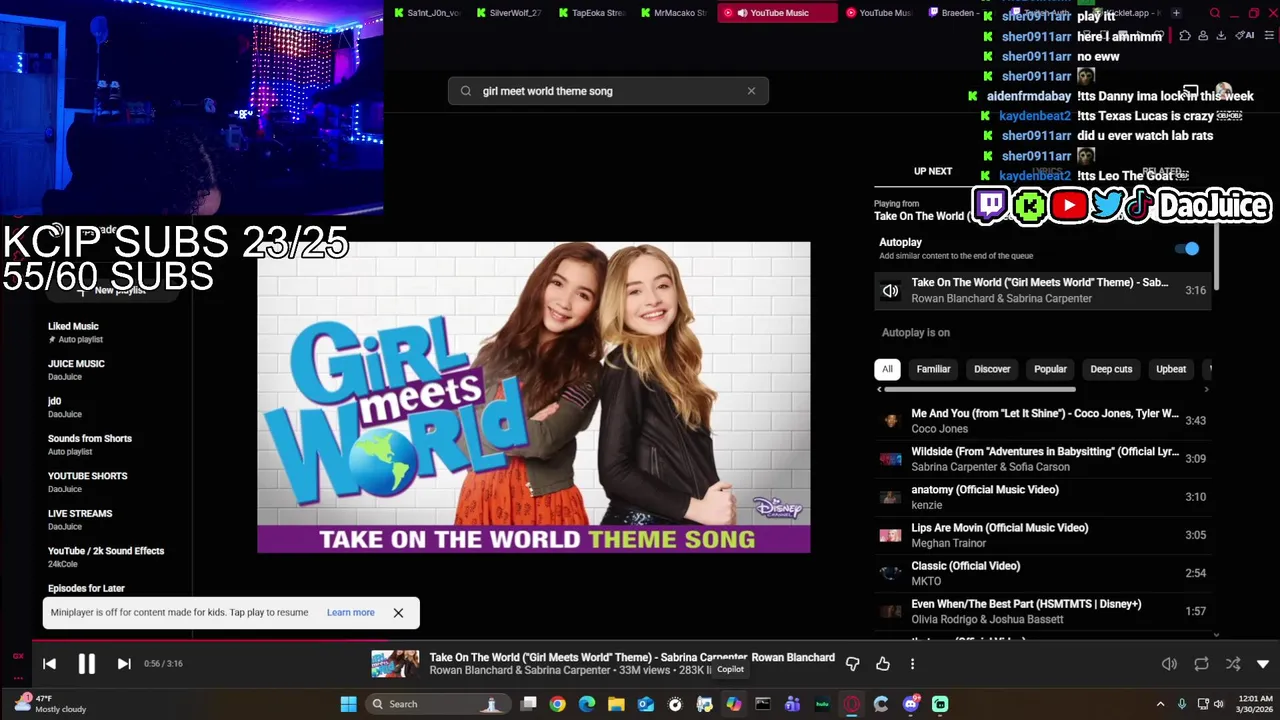Select the Upbeat filter chip
This screenshot has height=720, width=1280.
[1171, 369]
